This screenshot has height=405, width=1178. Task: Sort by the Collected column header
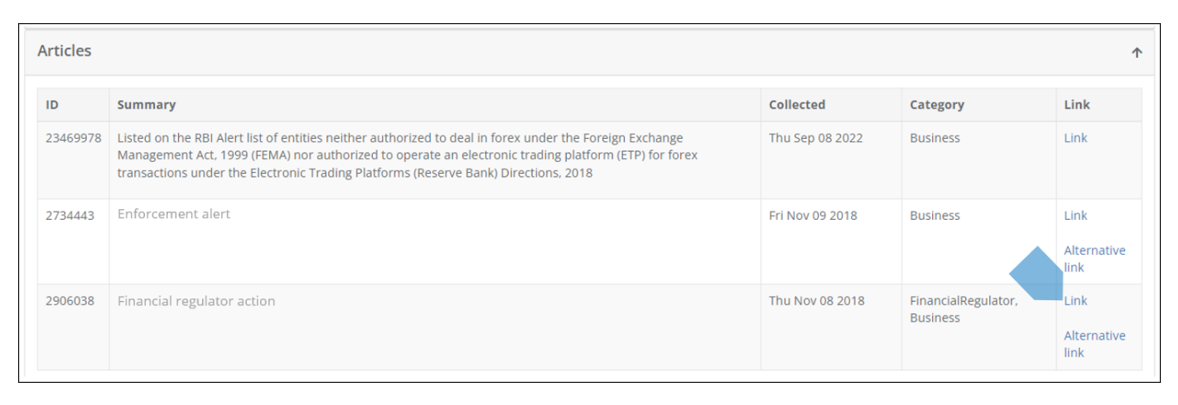coord(797,105)
